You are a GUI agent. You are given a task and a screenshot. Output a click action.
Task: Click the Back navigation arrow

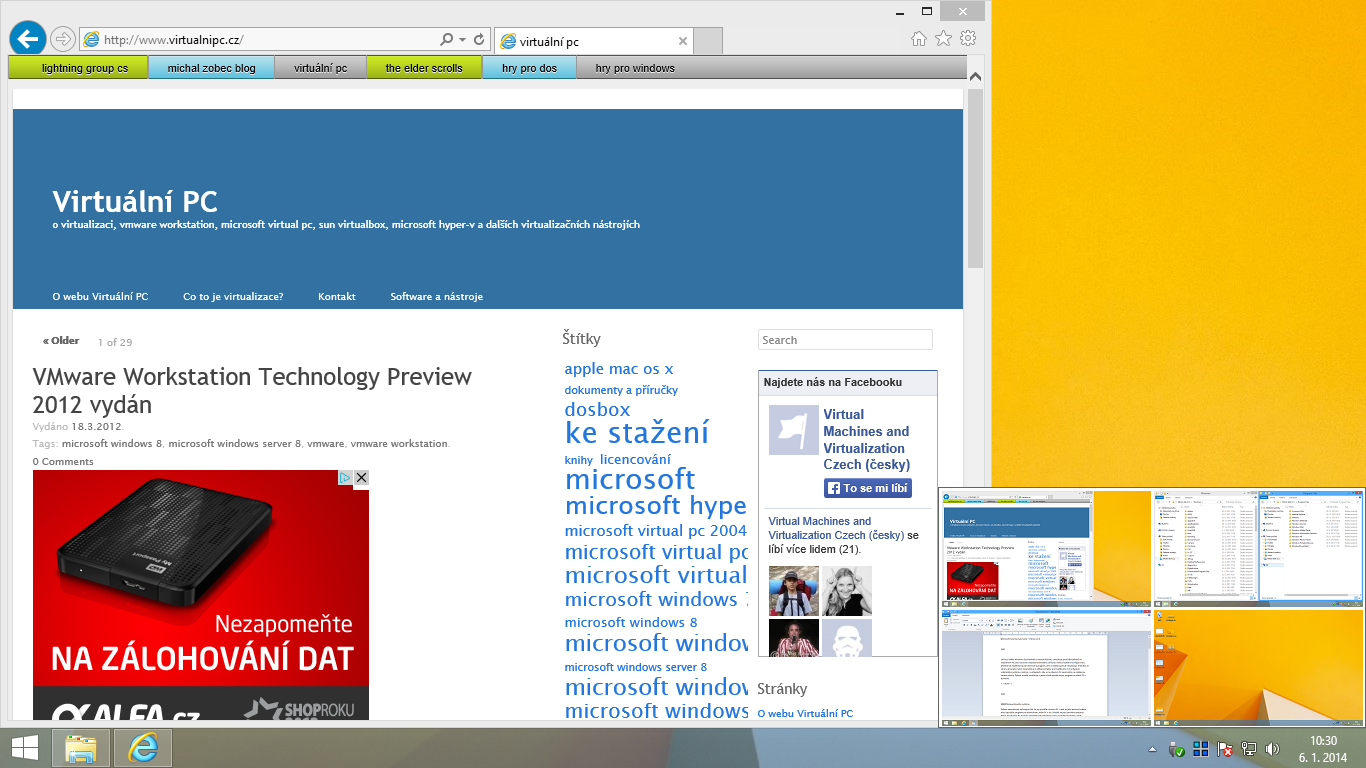(27, 38)
